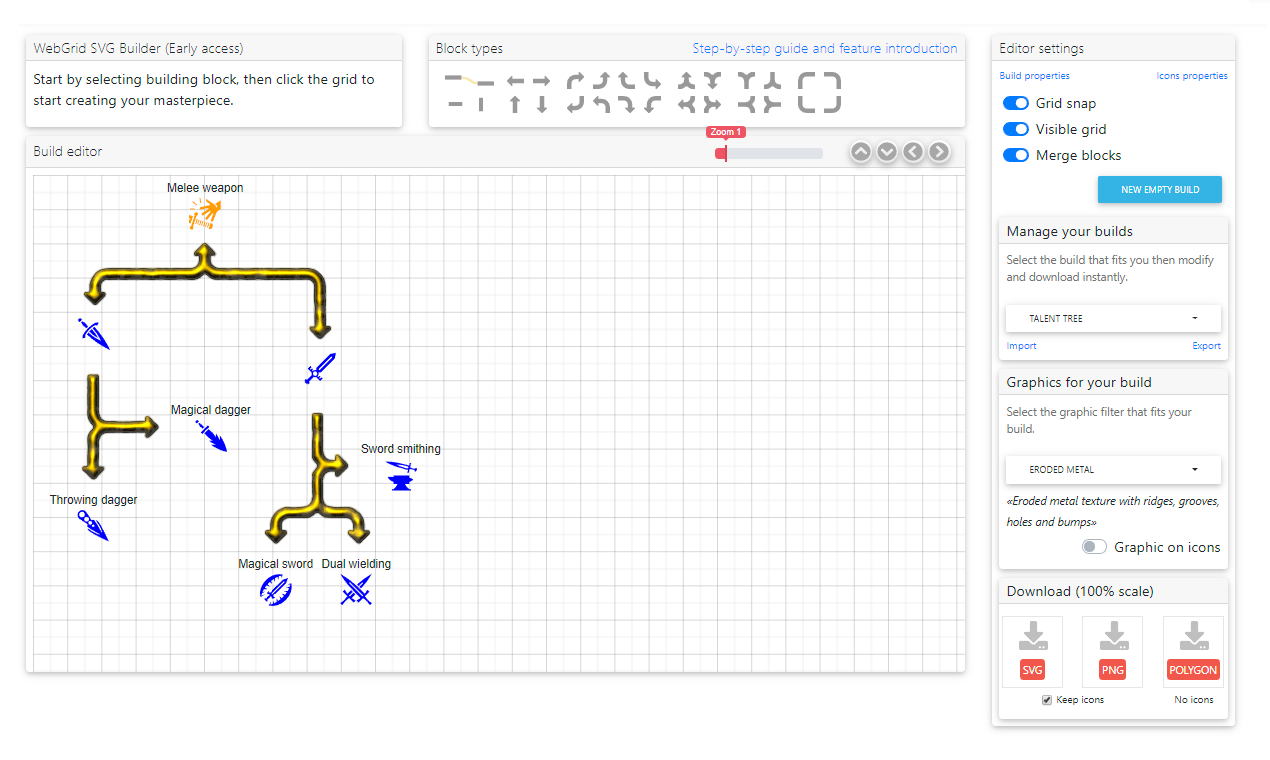
Task: Click the Export link
Action: pyautogui.click(x=1206, y=346)
